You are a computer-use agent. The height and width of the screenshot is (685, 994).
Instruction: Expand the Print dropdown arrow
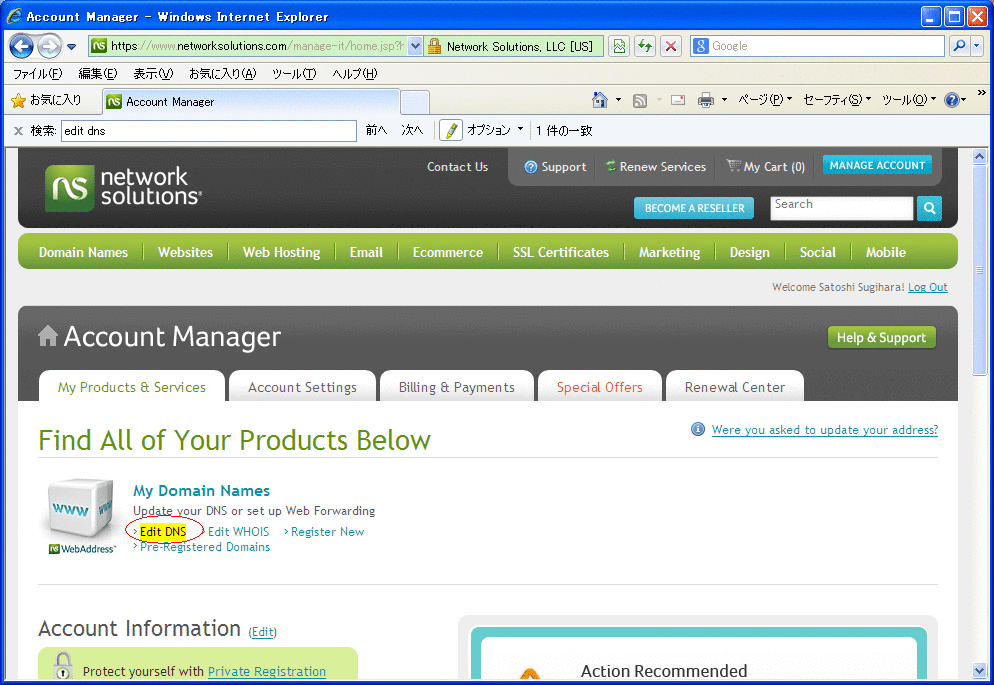pyautogui.click(x=724, y=99)
